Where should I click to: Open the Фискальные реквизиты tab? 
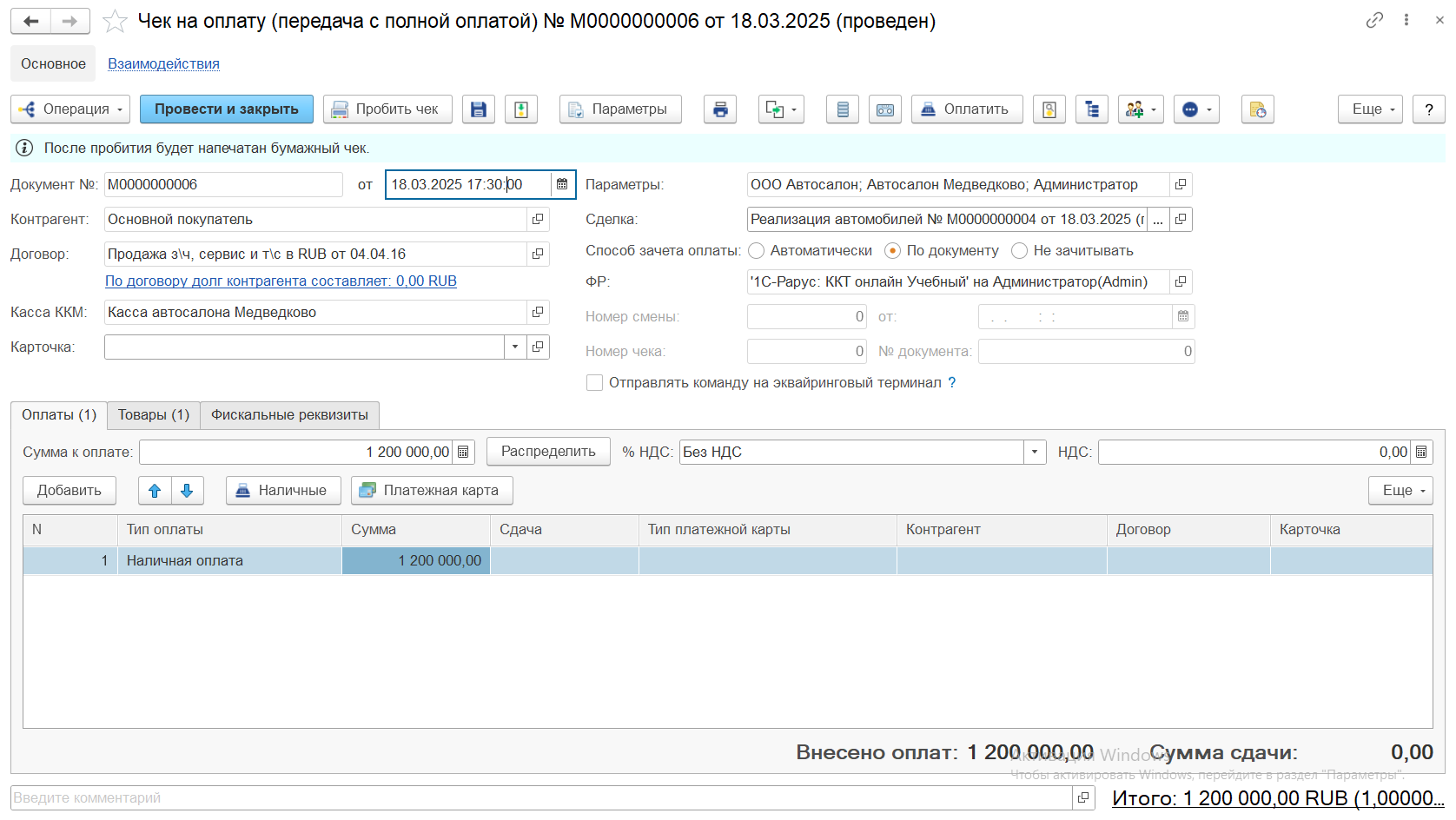coord(289,415)
